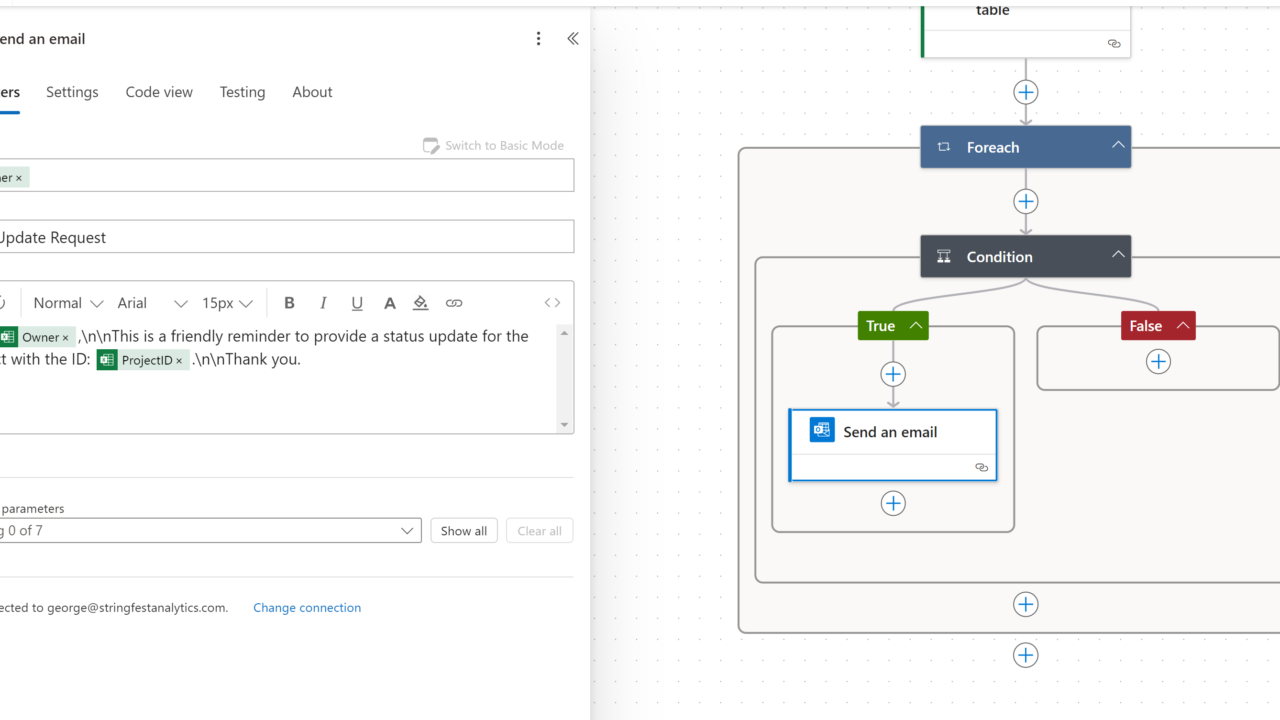
Task: Add an action above the Foreach node
Action: 1026,92
